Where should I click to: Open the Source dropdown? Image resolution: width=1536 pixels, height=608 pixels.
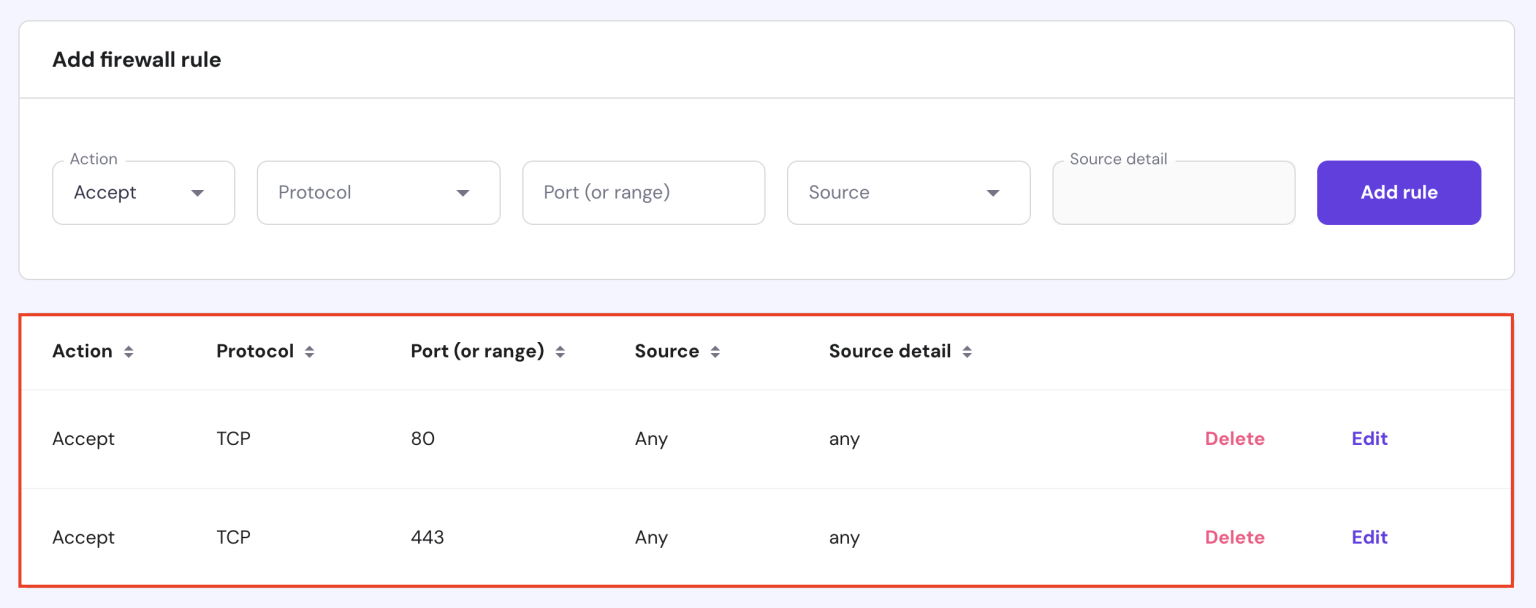908,192
